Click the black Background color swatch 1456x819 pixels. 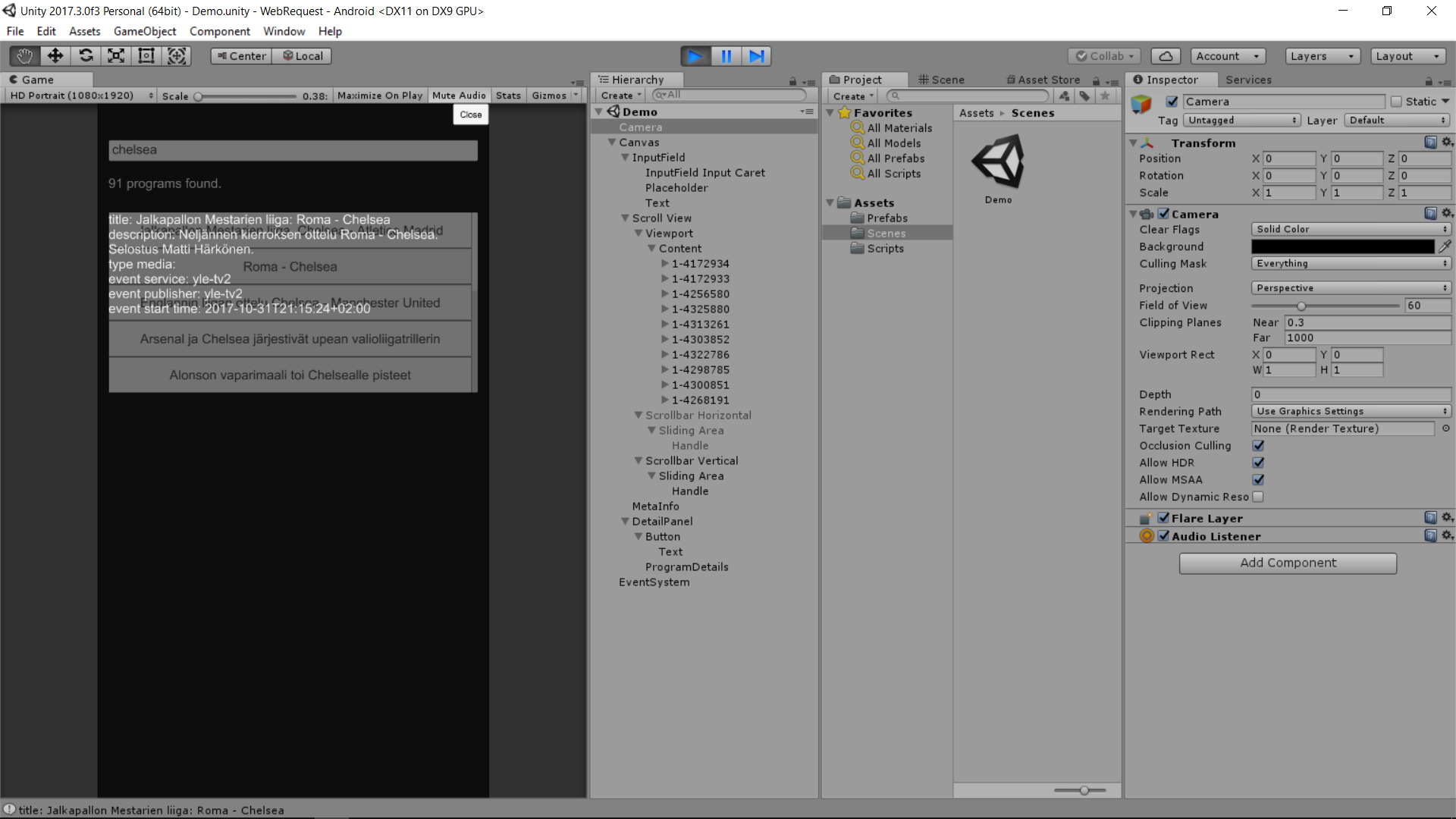pyautogui.click(x=1342, y=246)
